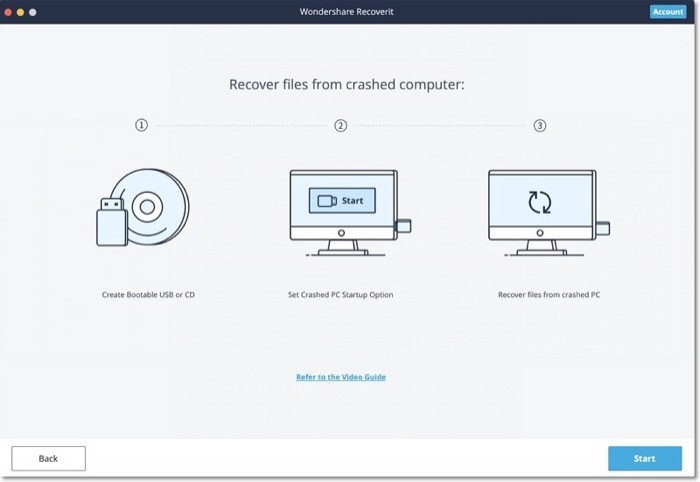Viewport: 700px width, 482px height.
Task: Click the Recover files from crashed computer heading
Action: [347, 85]
